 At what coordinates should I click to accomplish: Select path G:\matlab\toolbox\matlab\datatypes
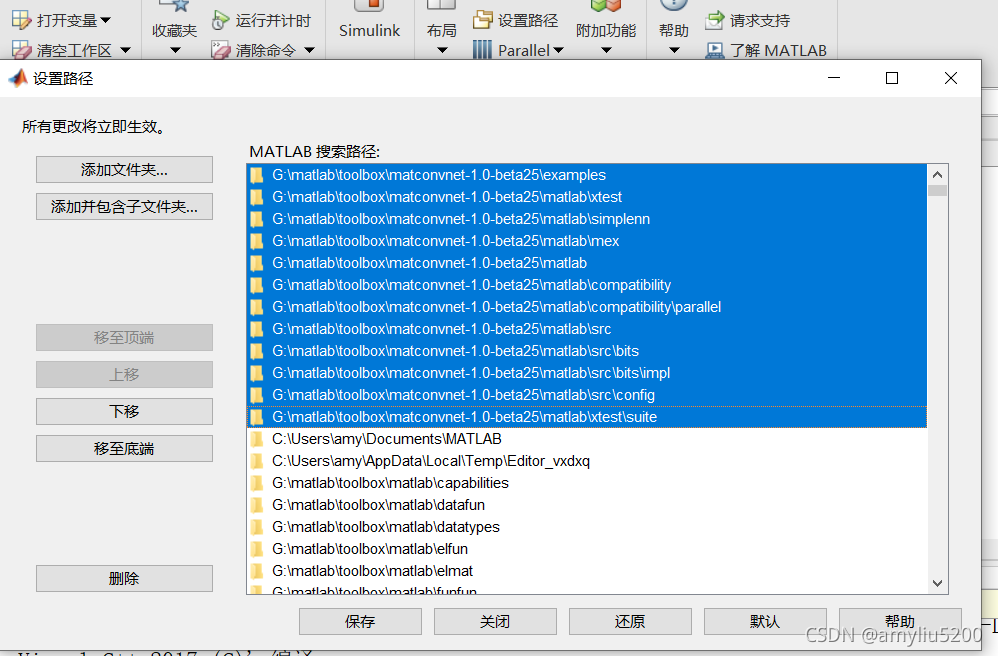[587, 527]
